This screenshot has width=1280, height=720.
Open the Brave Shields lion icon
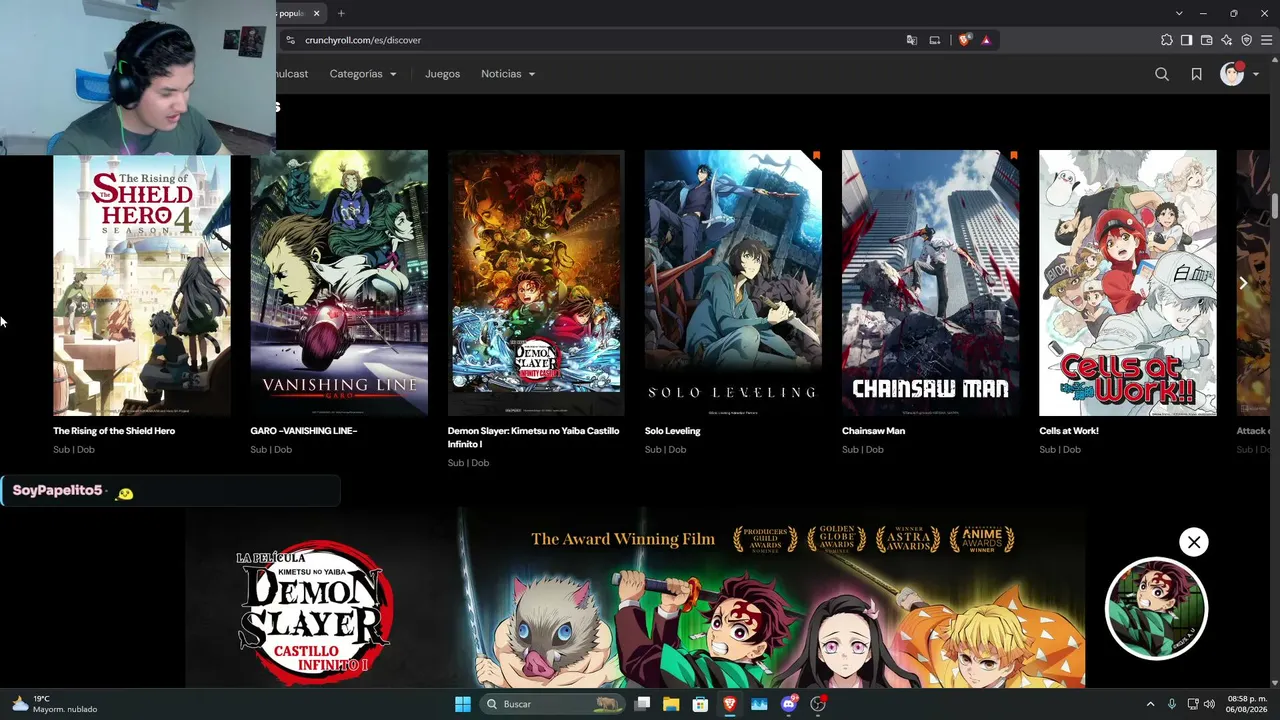964,40
